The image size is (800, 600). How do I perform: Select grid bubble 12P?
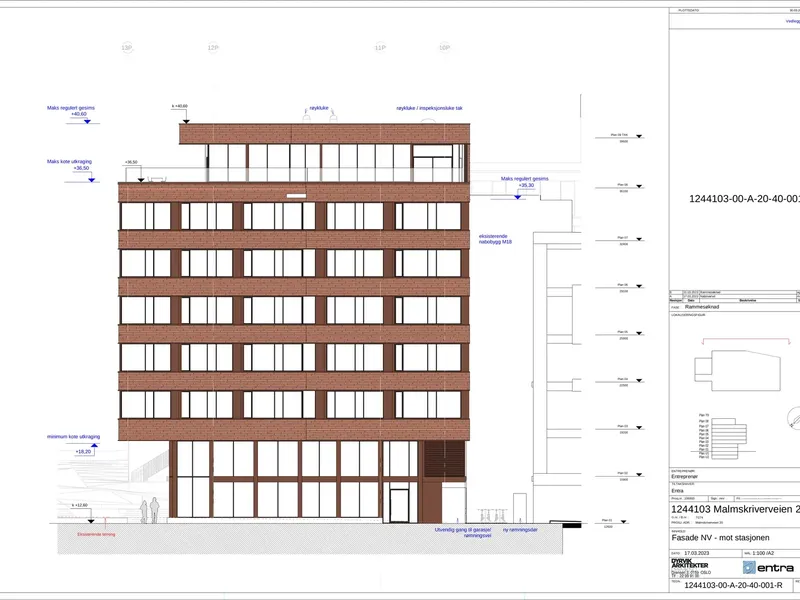(213, 47)
